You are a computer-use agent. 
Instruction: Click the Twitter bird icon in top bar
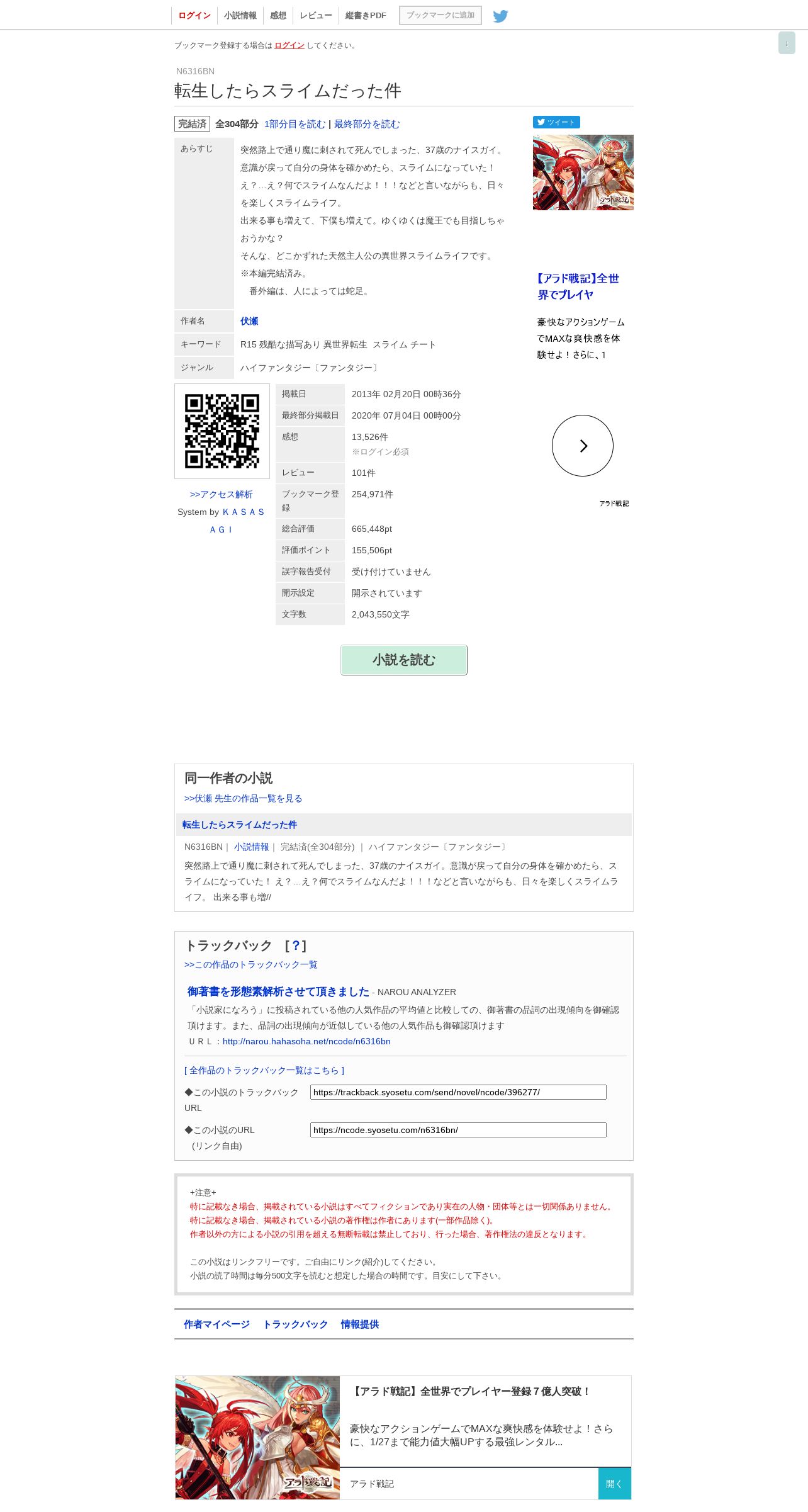click(x=500, y=16)
